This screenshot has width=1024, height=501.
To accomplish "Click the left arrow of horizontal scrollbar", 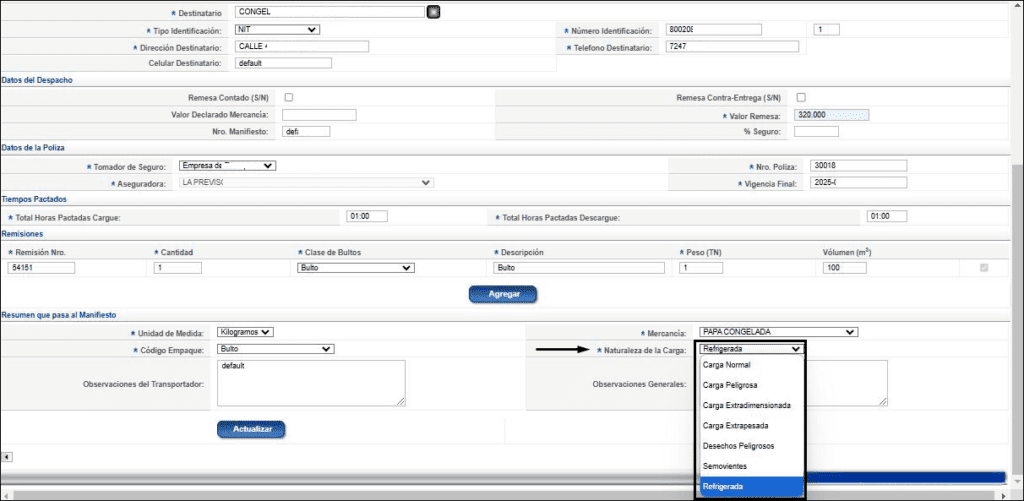I will 6,457.
